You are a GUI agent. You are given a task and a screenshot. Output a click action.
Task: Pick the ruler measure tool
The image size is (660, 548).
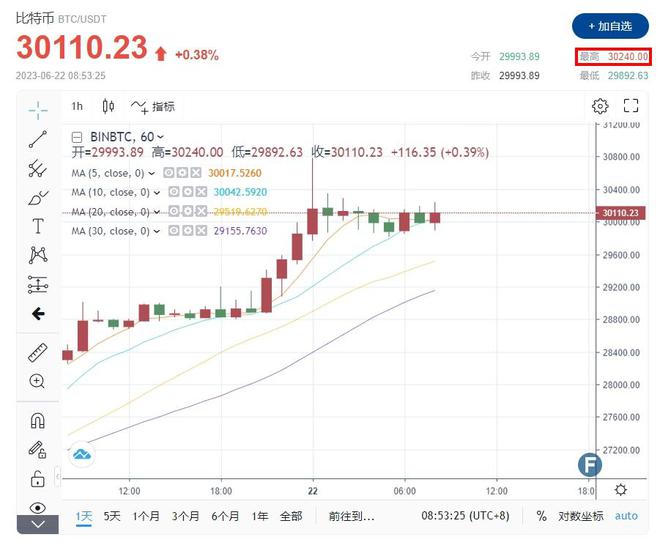(x=38, y=352)
